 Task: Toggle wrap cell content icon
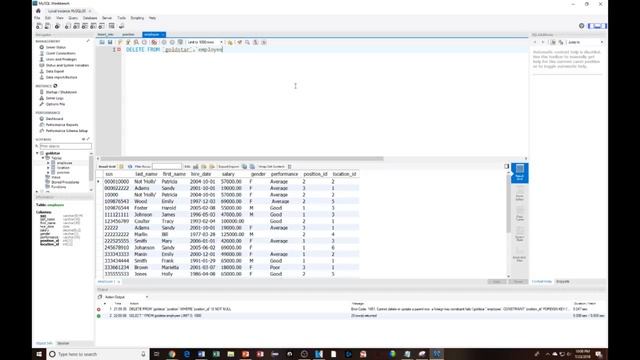289,167
